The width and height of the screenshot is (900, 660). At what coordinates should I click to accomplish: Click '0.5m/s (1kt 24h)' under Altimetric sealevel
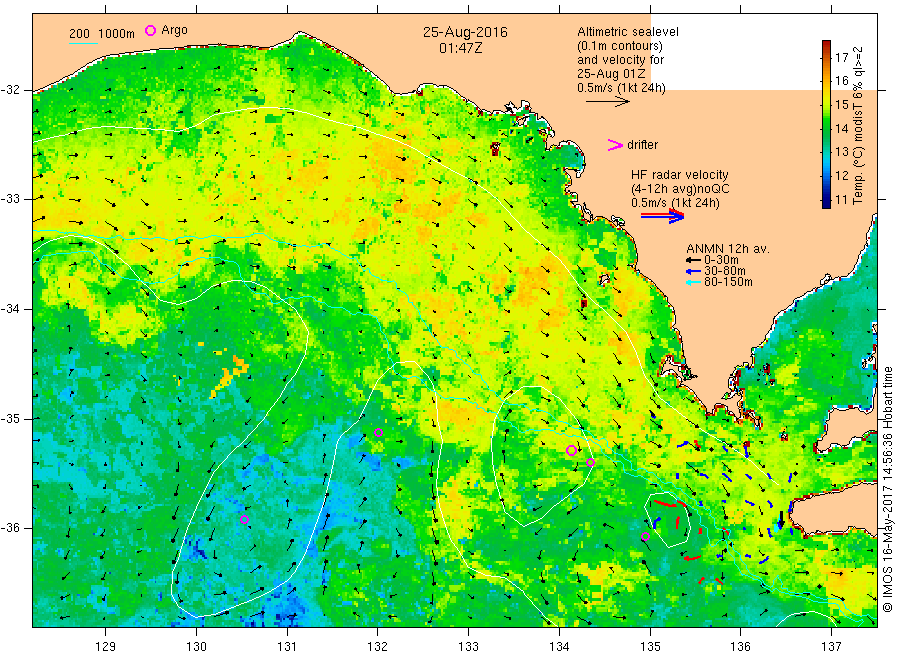622,88
